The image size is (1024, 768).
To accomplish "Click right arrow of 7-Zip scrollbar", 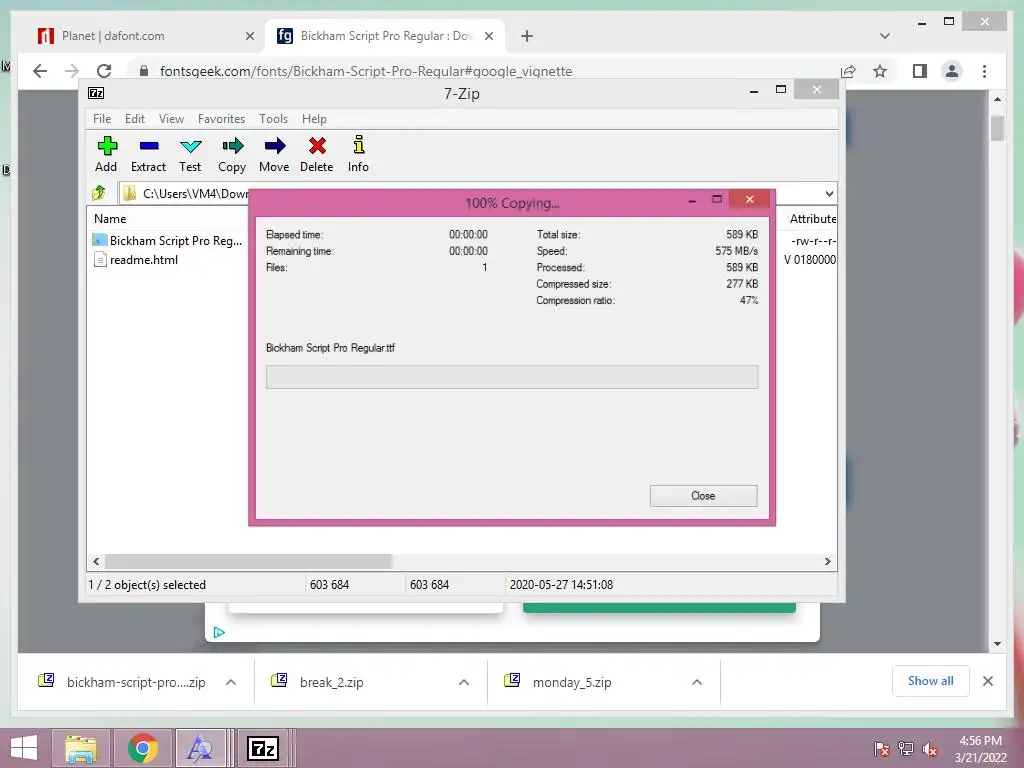I will point(827,561).
